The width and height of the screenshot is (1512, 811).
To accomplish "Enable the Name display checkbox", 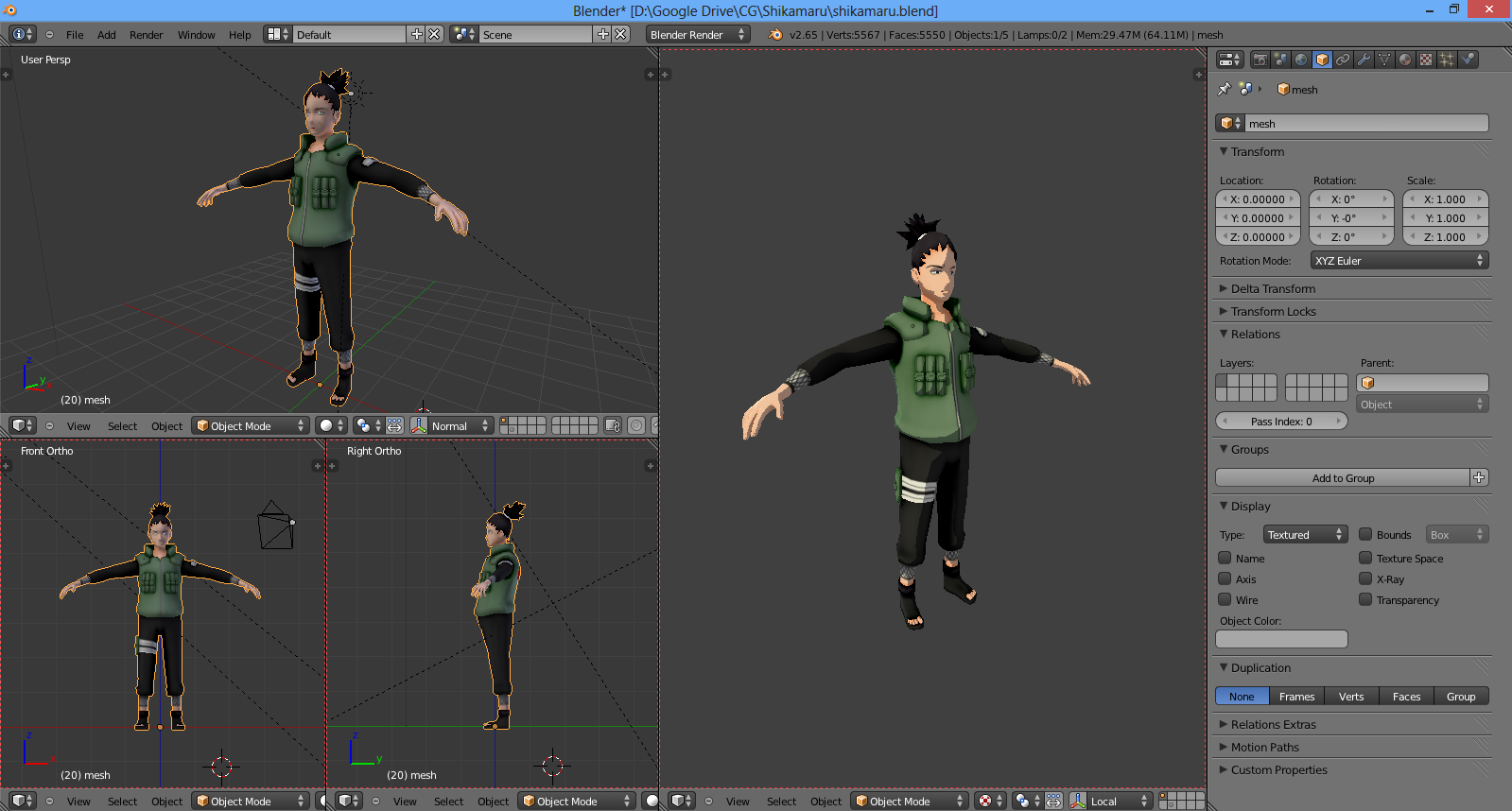I will pos(1225,558).
